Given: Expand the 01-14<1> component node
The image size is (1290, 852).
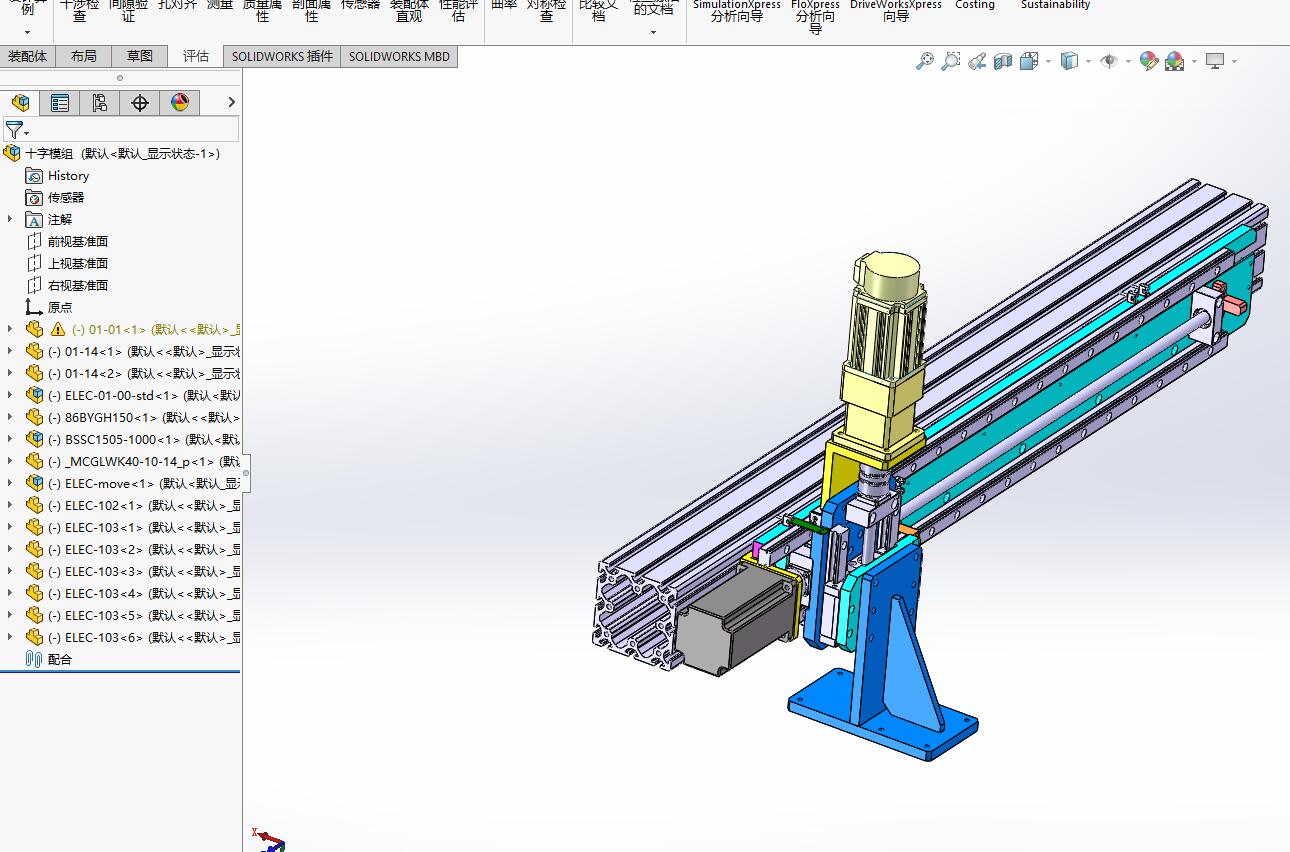Looking at the screenshot, I should point(10,351).
